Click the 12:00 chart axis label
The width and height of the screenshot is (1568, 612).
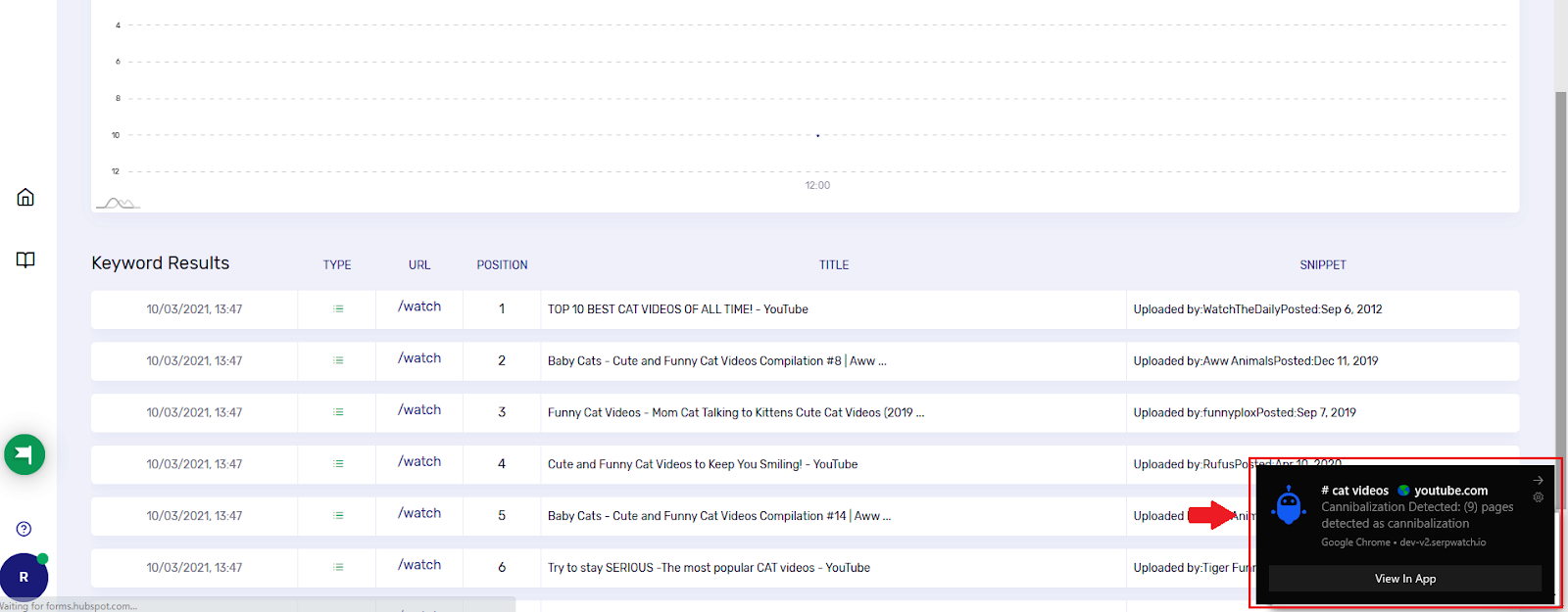817,185
